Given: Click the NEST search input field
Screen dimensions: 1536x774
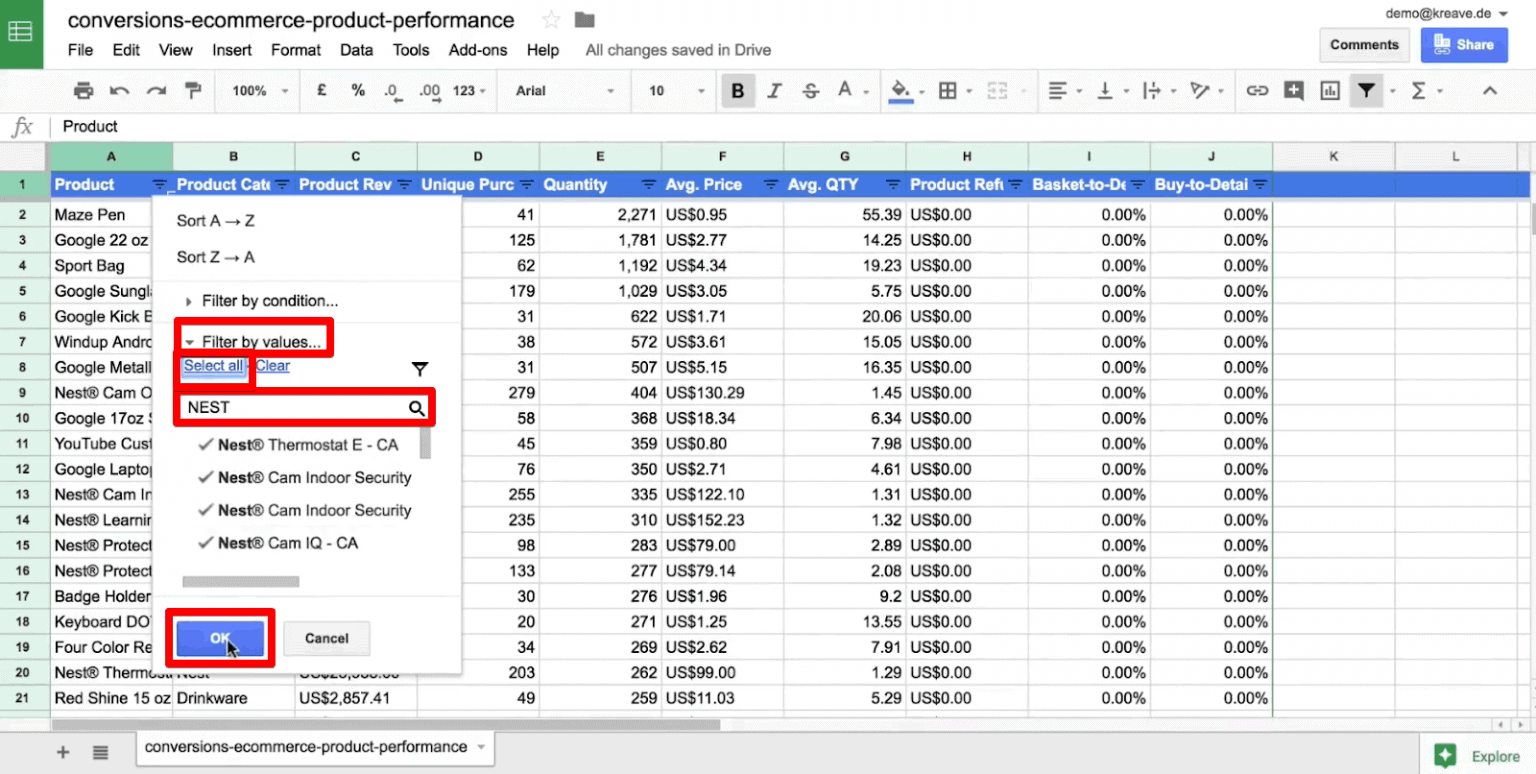Looking at the screenshot, I should click(300, 407).
